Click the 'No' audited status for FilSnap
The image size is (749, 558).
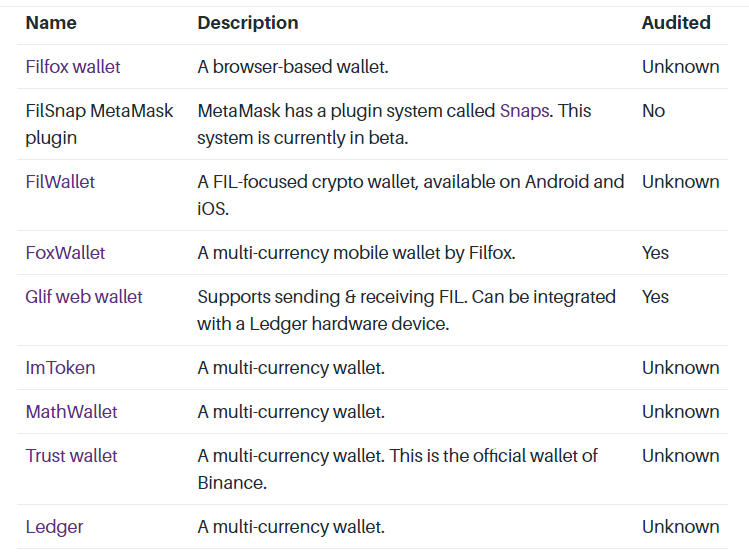653,111
